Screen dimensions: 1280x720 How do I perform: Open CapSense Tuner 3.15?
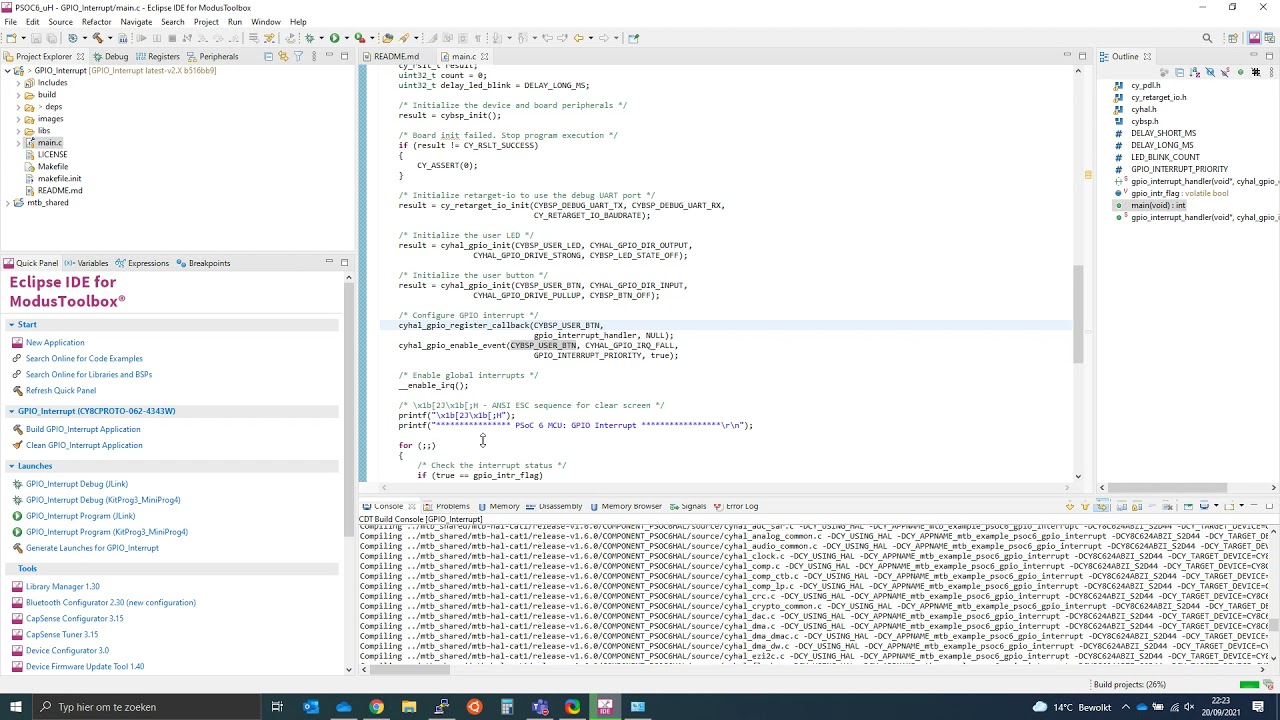click(62, 634)
